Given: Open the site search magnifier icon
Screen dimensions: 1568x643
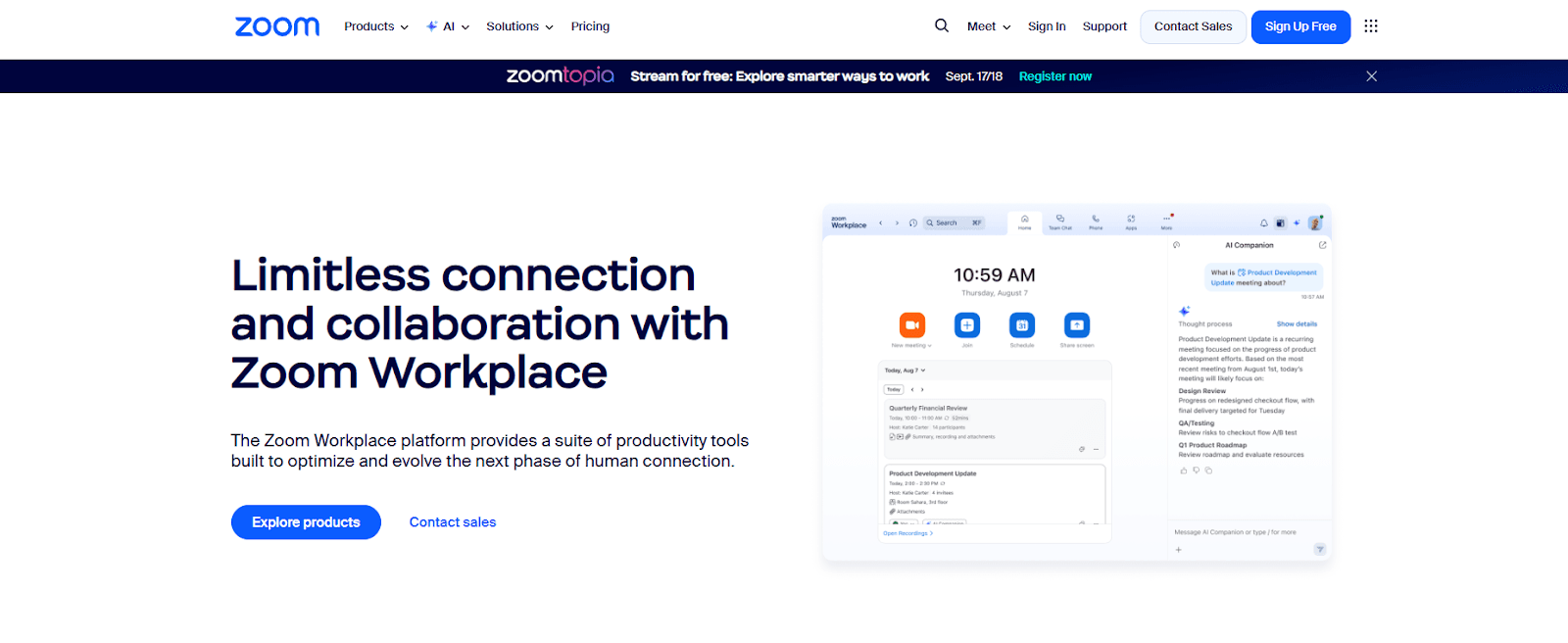Looking at the screenshot, I should 942,25.
